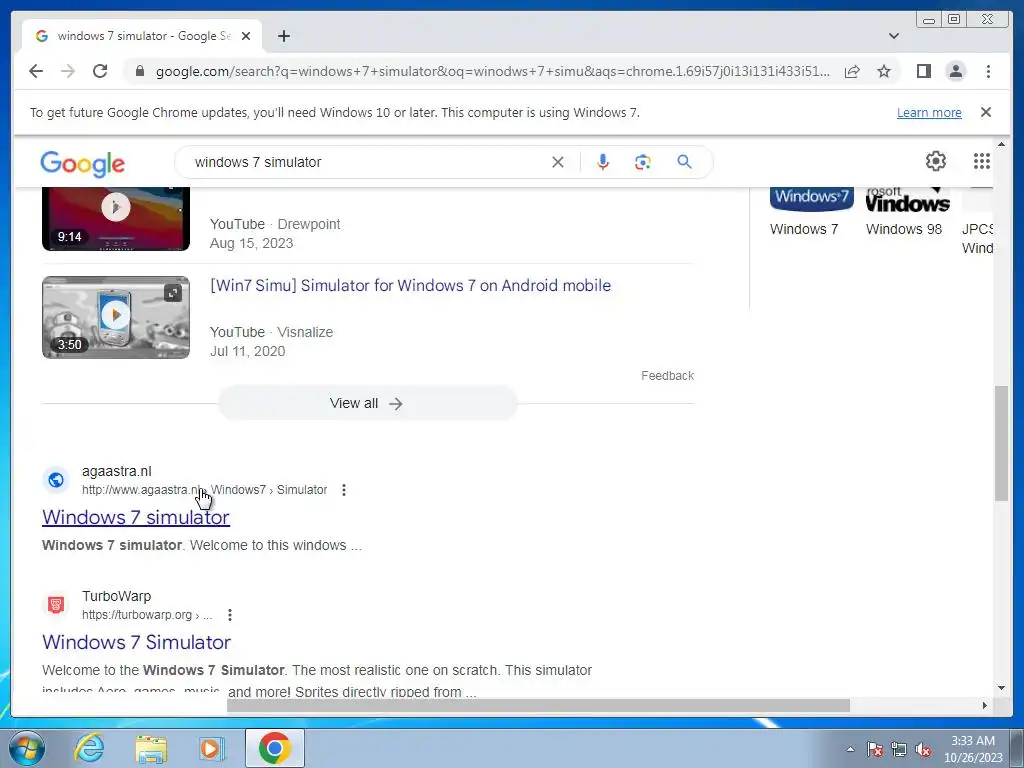Open the network tray icon
Image resolution: width=1024 pixels, height=768 pixels.
pos(899,749)
